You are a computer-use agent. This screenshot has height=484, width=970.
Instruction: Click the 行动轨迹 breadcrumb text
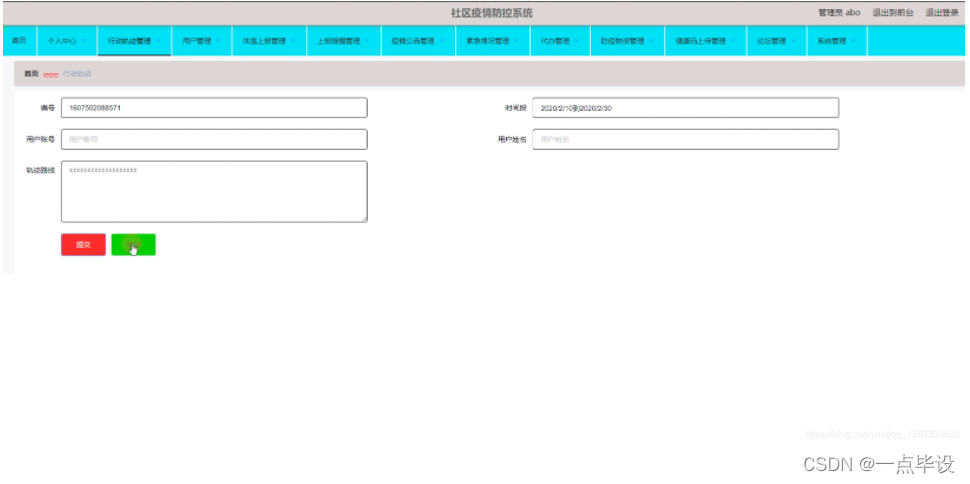77,74
